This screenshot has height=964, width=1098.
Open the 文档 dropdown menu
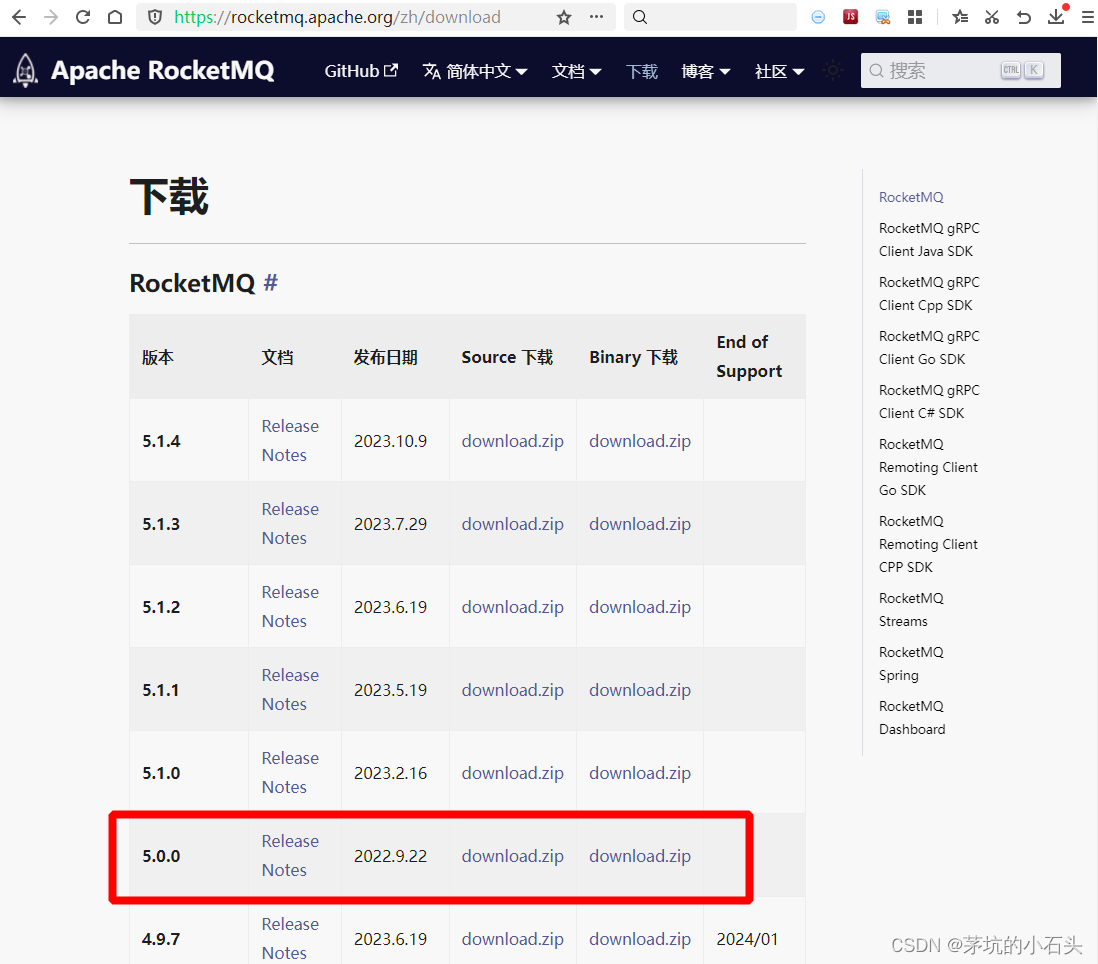click(x=577, y=71)
